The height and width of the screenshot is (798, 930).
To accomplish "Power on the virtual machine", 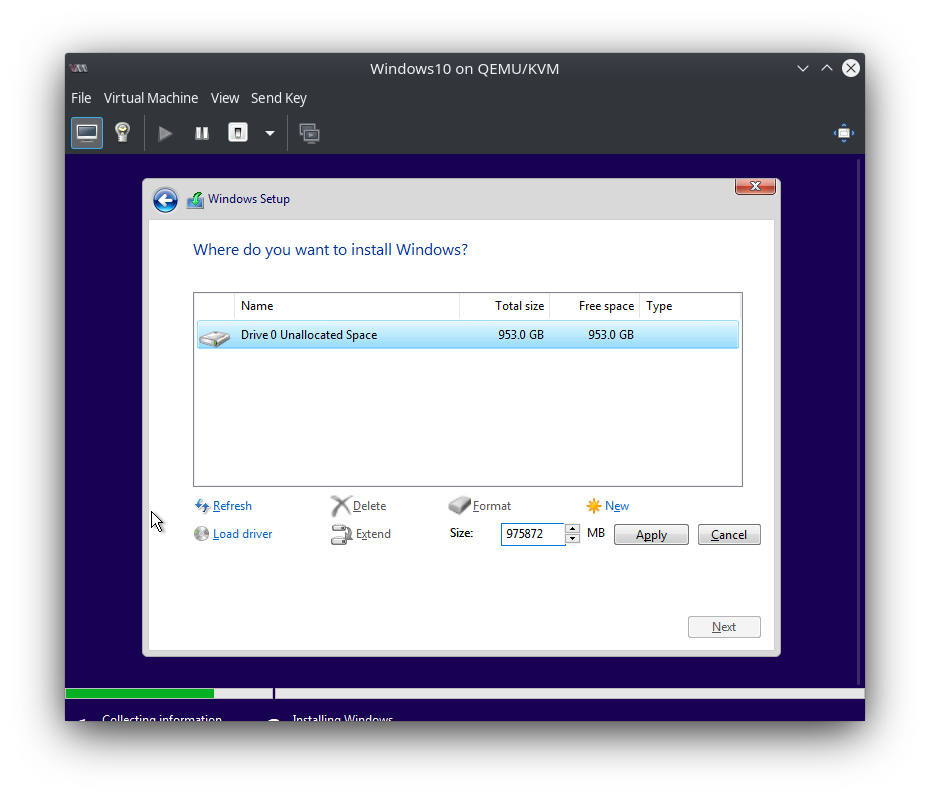I will [165, 133].
